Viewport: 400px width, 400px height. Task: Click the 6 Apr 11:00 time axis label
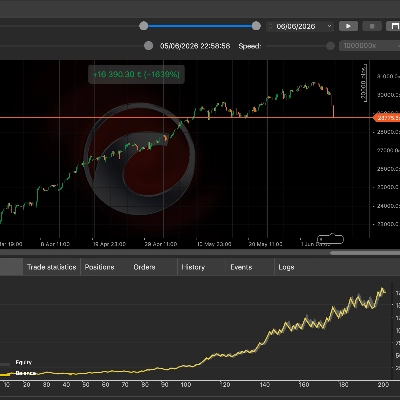(55, 244)
